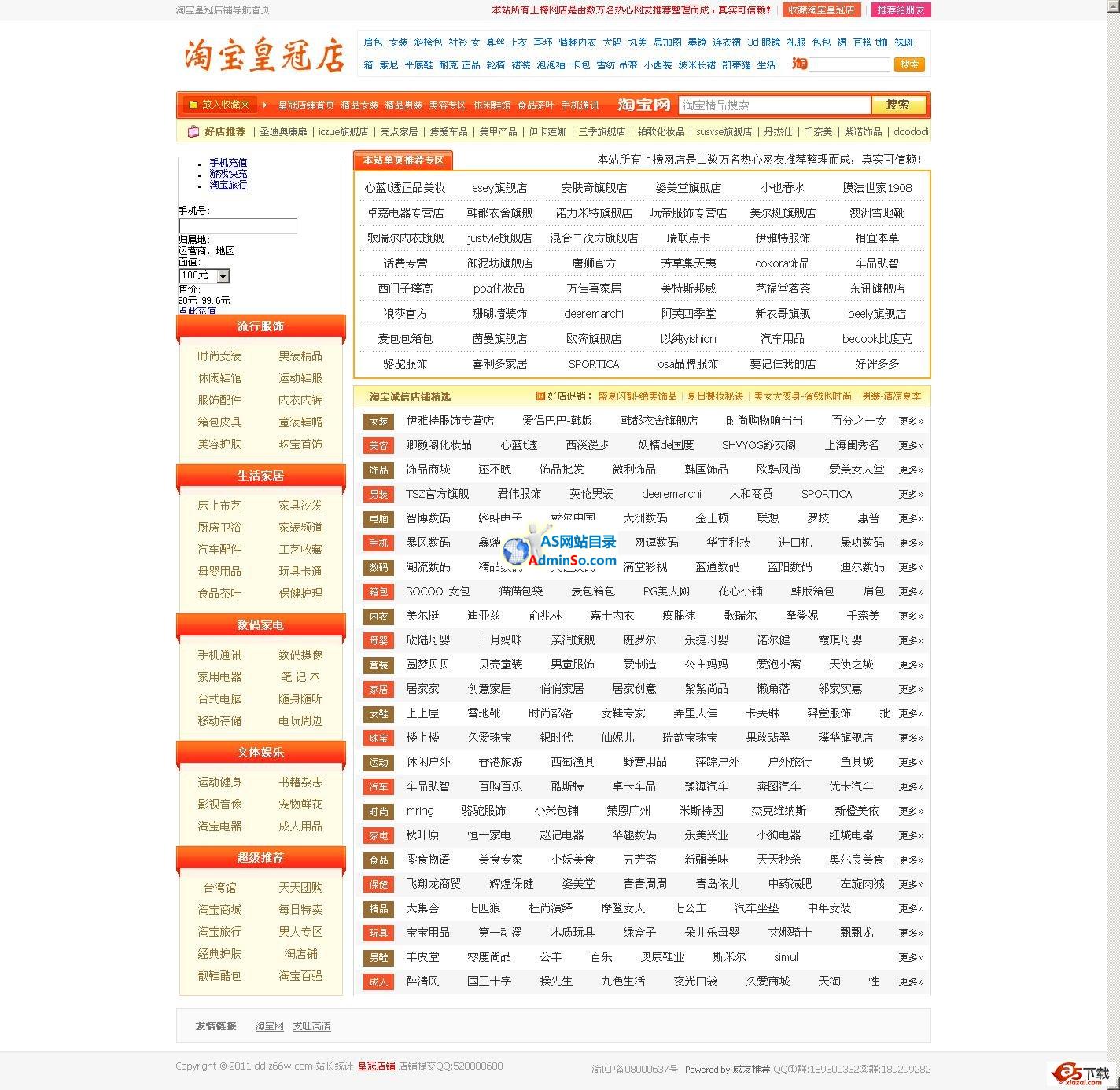
Task: Expand 更多» in the 女装 row
Action: [911, 422]
